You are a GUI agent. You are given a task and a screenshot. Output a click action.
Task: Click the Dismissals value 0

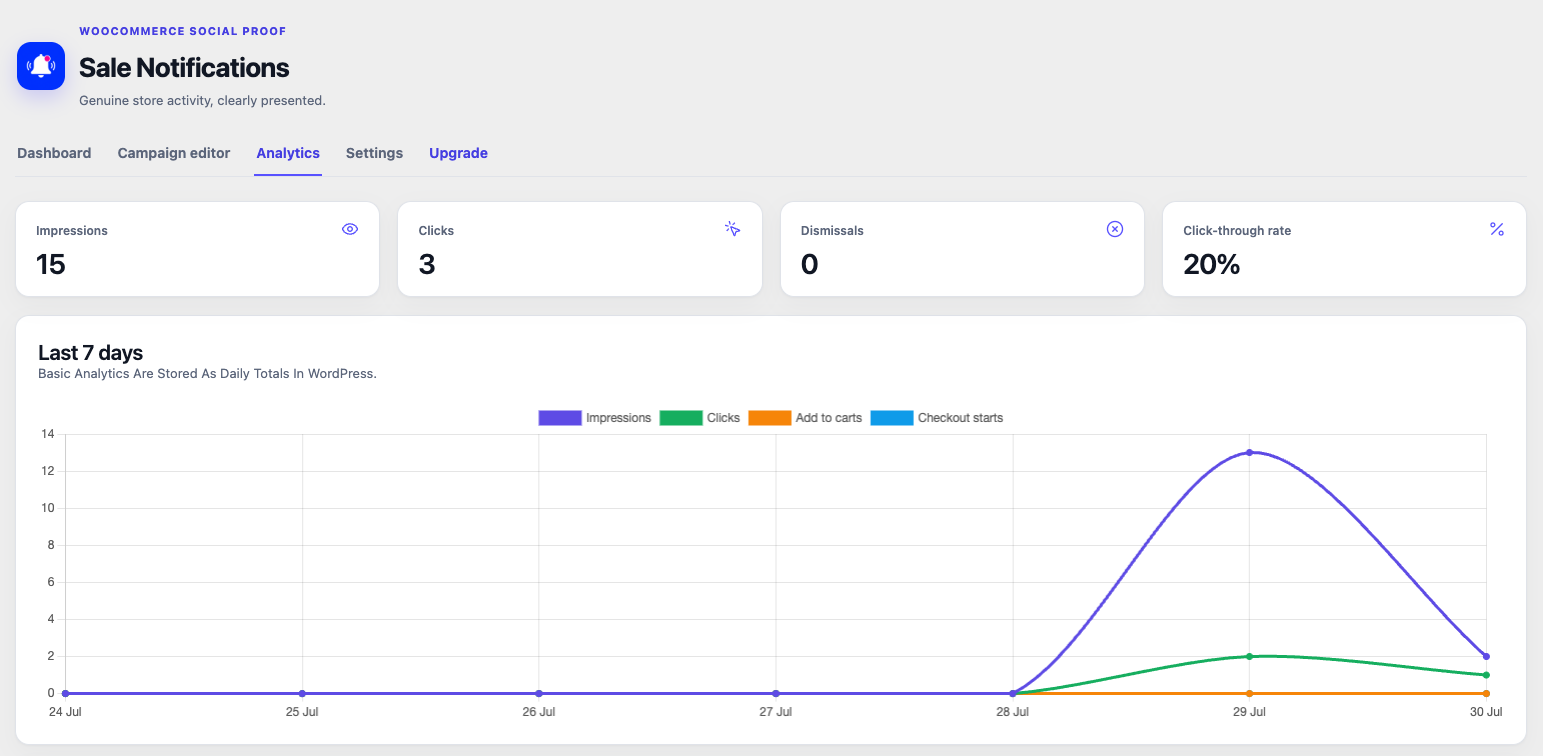coord(810,264)
